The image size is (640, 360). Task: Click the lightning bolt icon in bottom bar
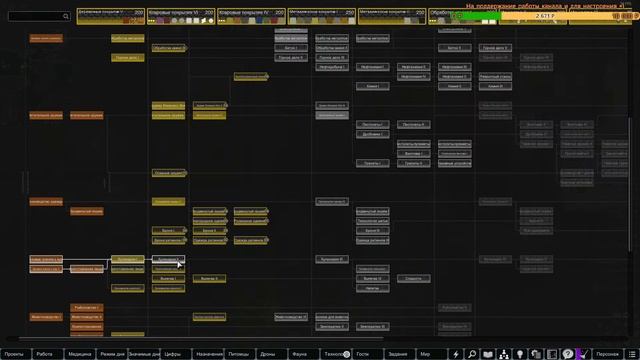coord(456,354)
